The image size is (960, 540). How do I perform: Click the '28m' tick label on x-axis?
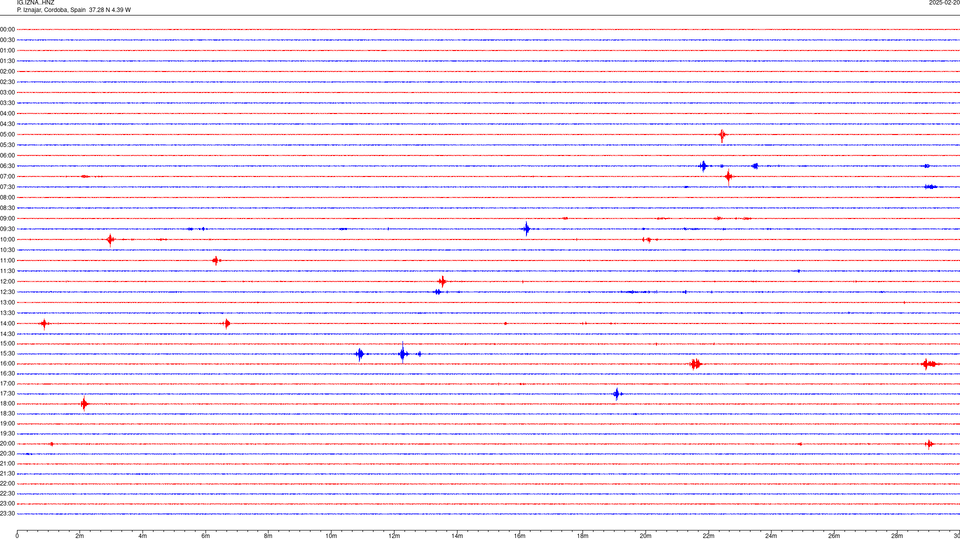[897, 536]
